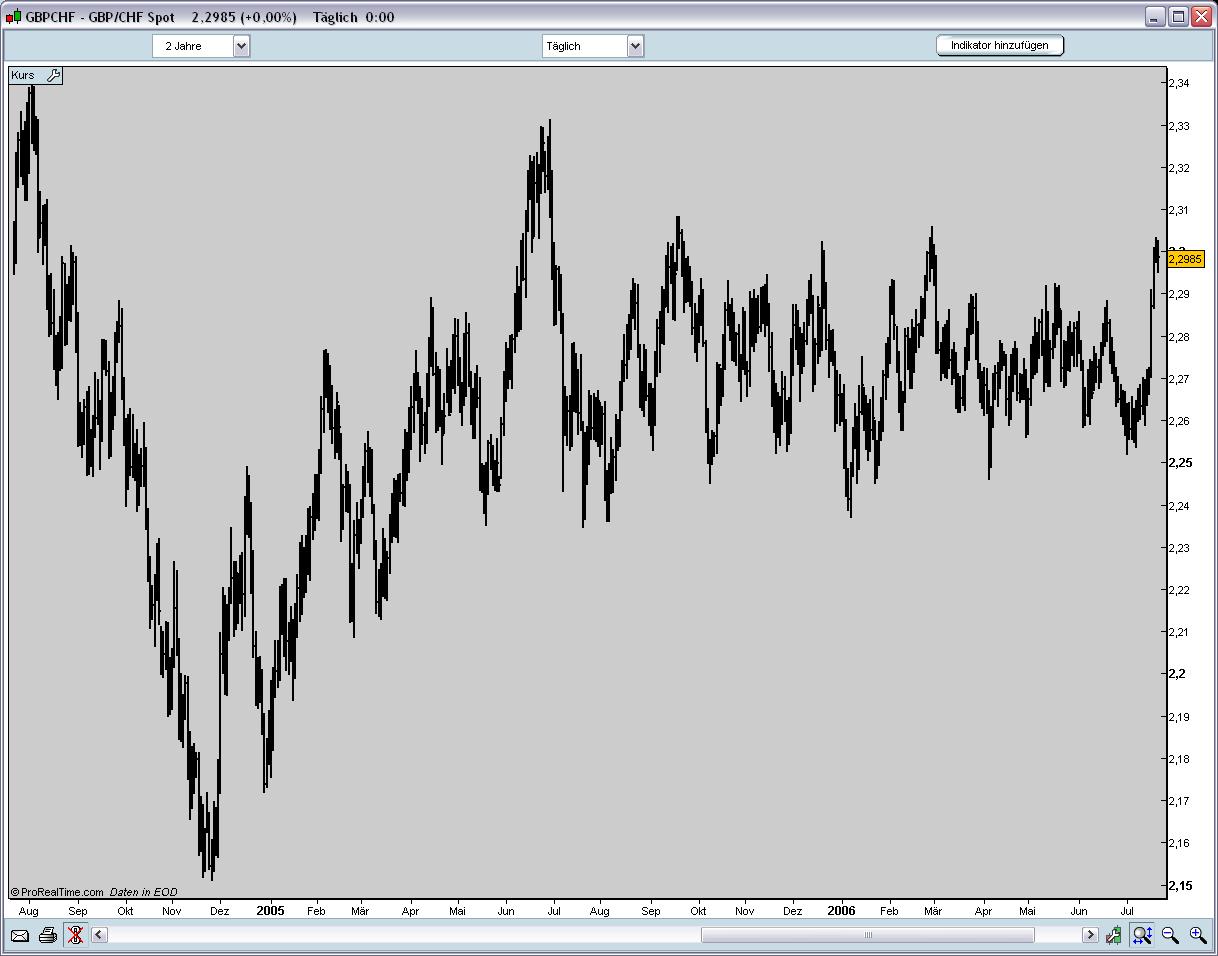
Task: Click the horizontal scrollbar thumb
Action: click(867, 935)
